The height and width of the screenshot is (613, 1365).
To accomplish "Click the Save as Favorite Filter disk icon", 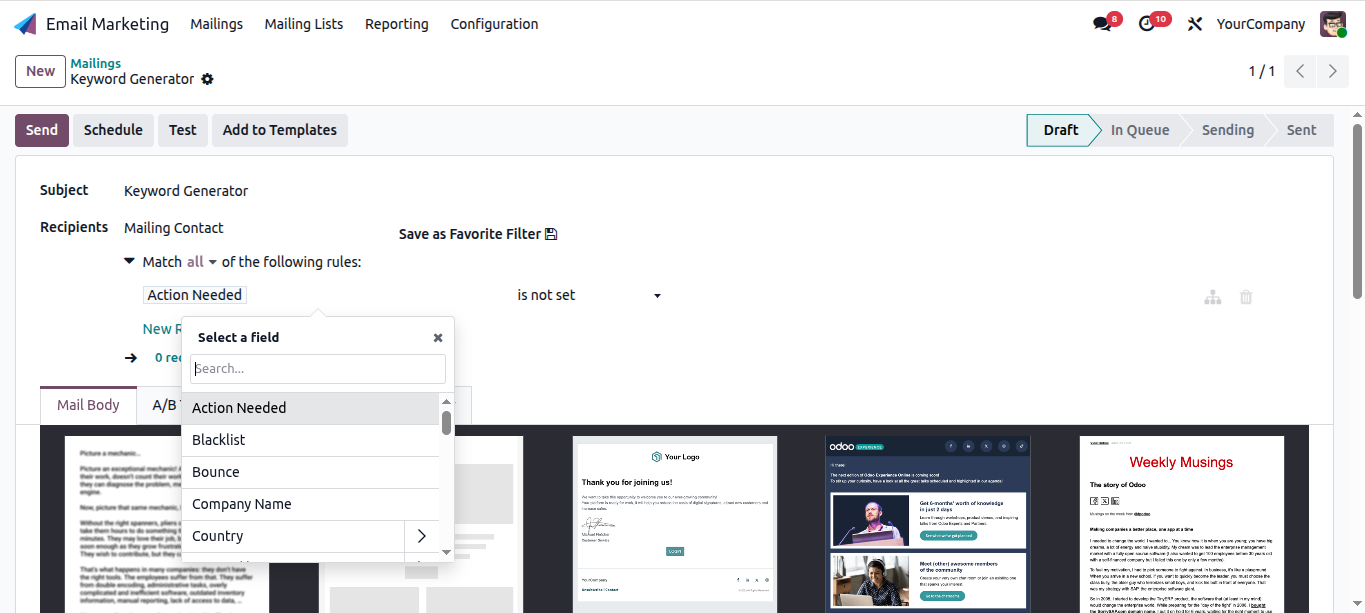I will click(x=550, y=234).
